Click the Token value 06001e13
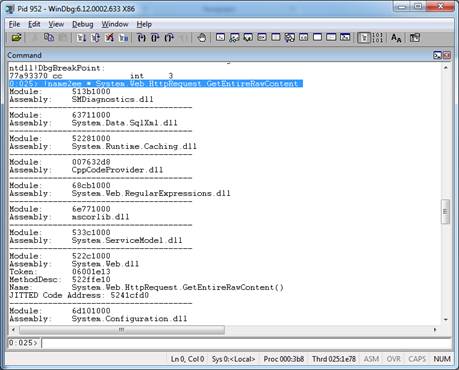 pyautogui.click(x=91, y=272)
